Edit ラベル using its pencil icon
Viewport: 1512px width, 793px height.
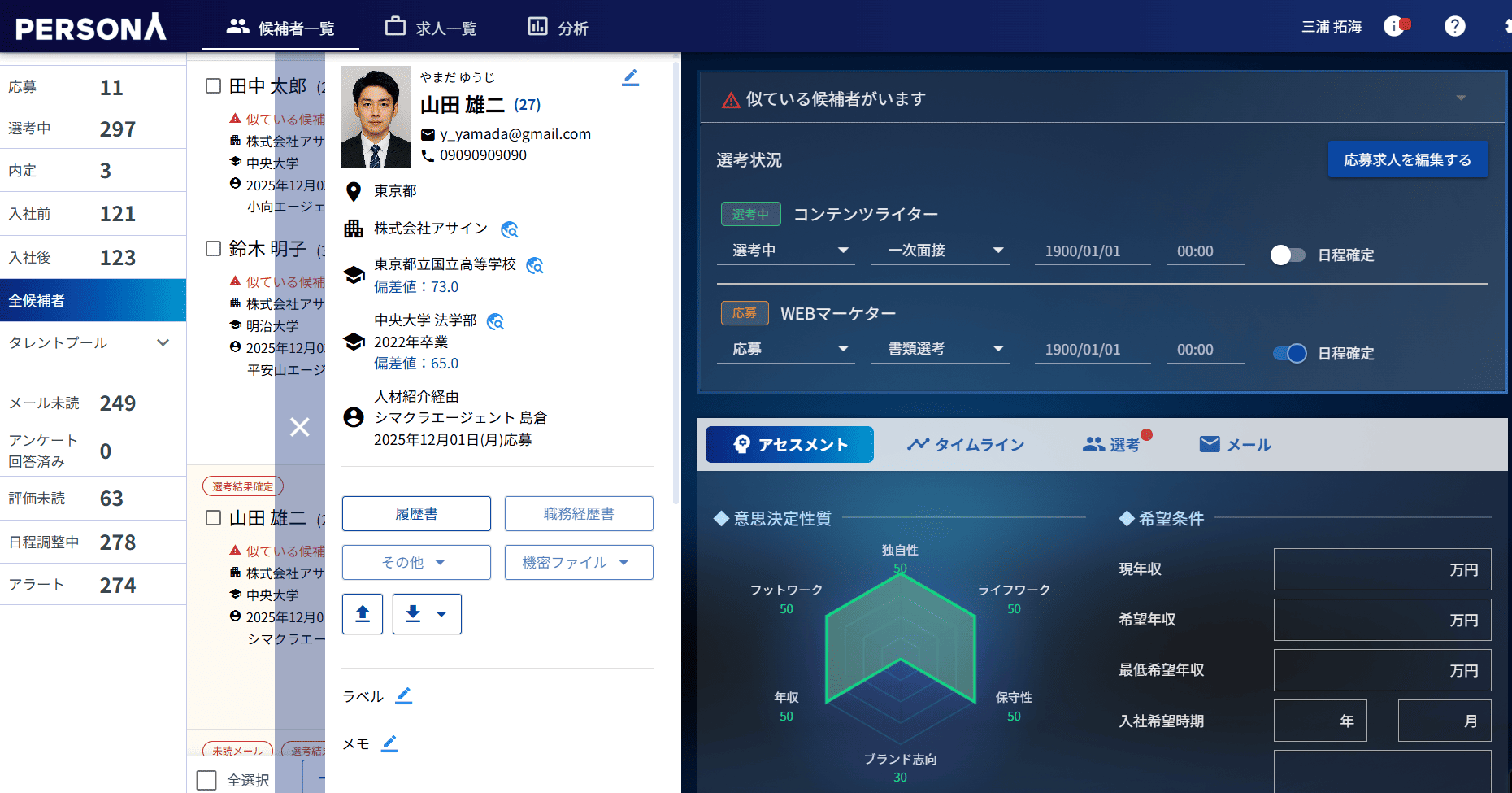(x=404, y=696)
